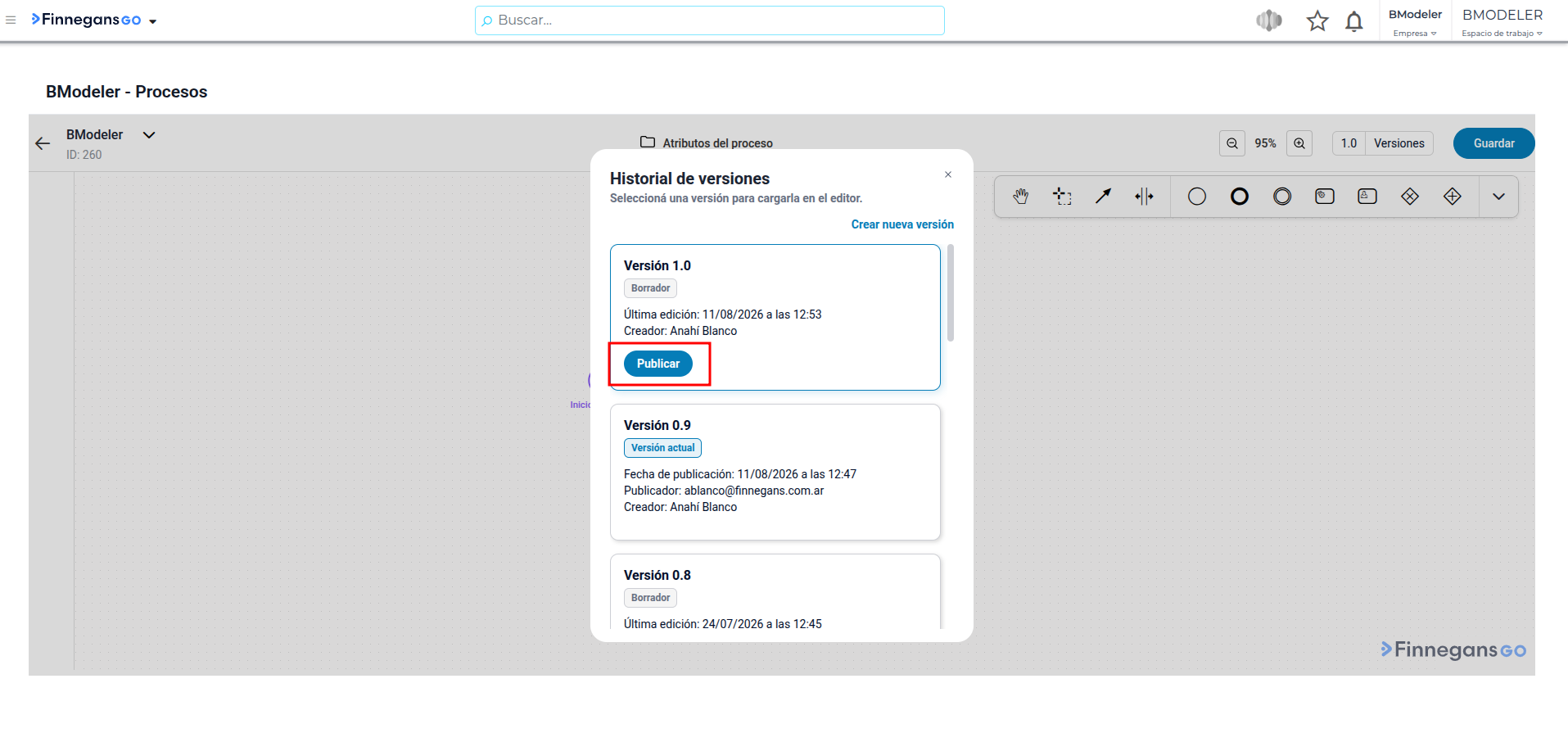Click Creador: Anahí Blanco under Versión 0.9

point(680,507)
